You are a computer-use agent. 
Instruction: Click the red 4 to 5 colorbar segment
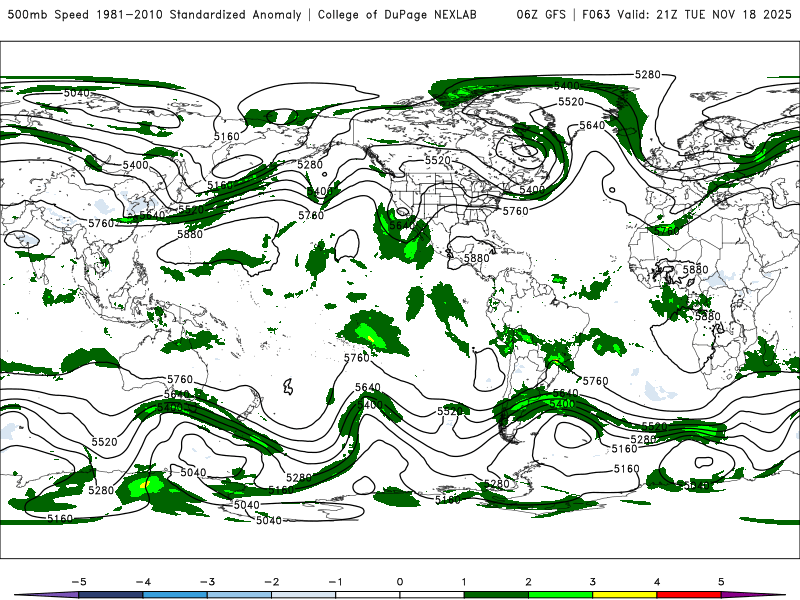click(x=689, y=595)
